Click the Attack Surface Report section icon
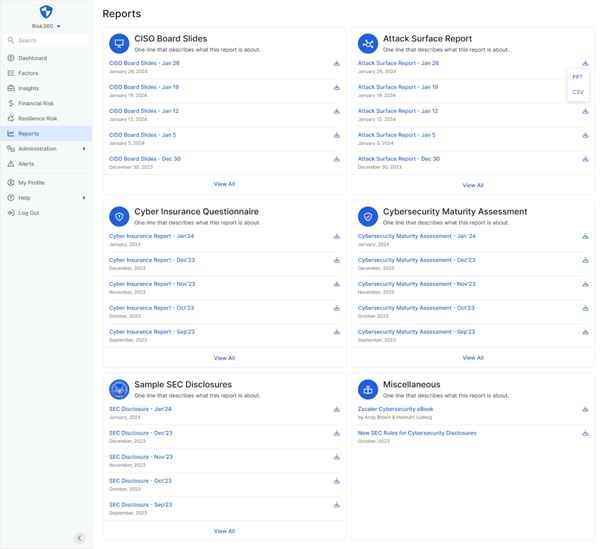The height and width of the screenshot is (549, 605). pos(368,44)
